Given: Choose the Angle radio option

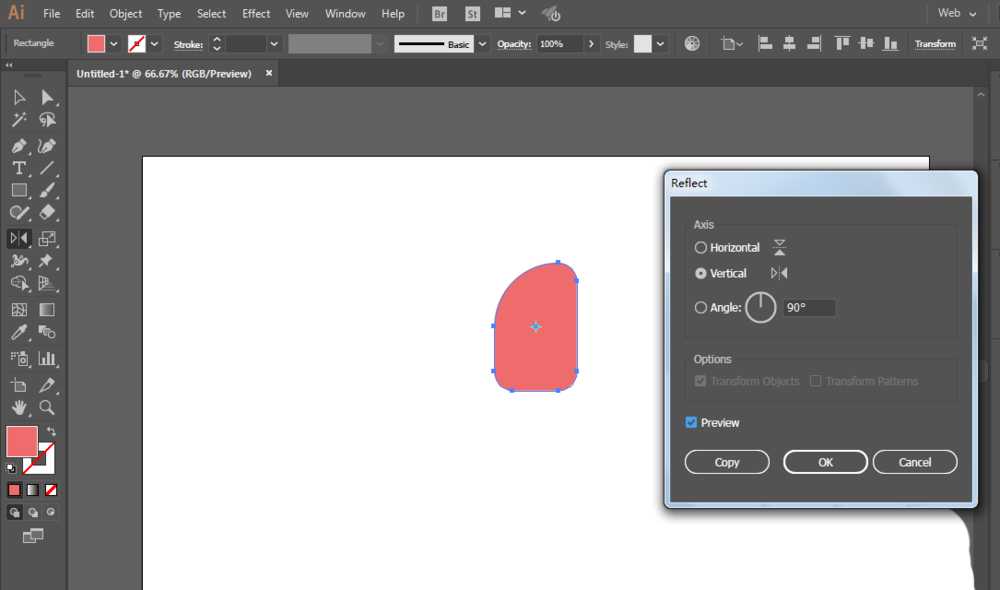Looking at the screenshot, I should (x=701, y=308).
